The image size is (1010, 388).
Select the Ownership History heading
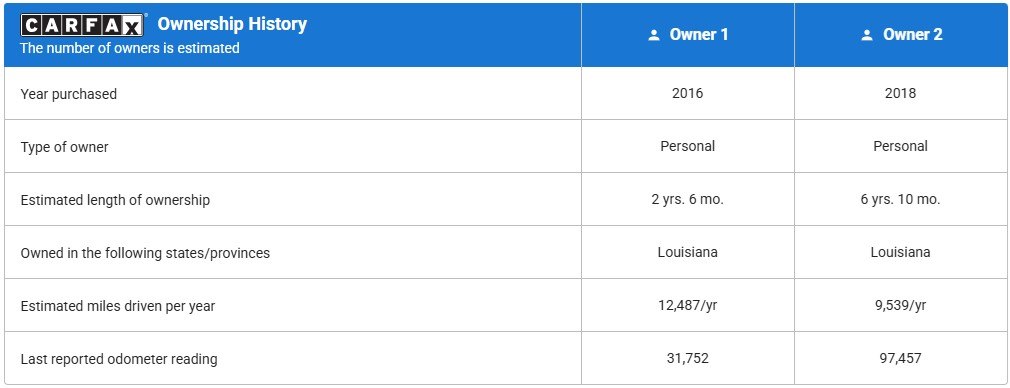click(x=232, y=24)
